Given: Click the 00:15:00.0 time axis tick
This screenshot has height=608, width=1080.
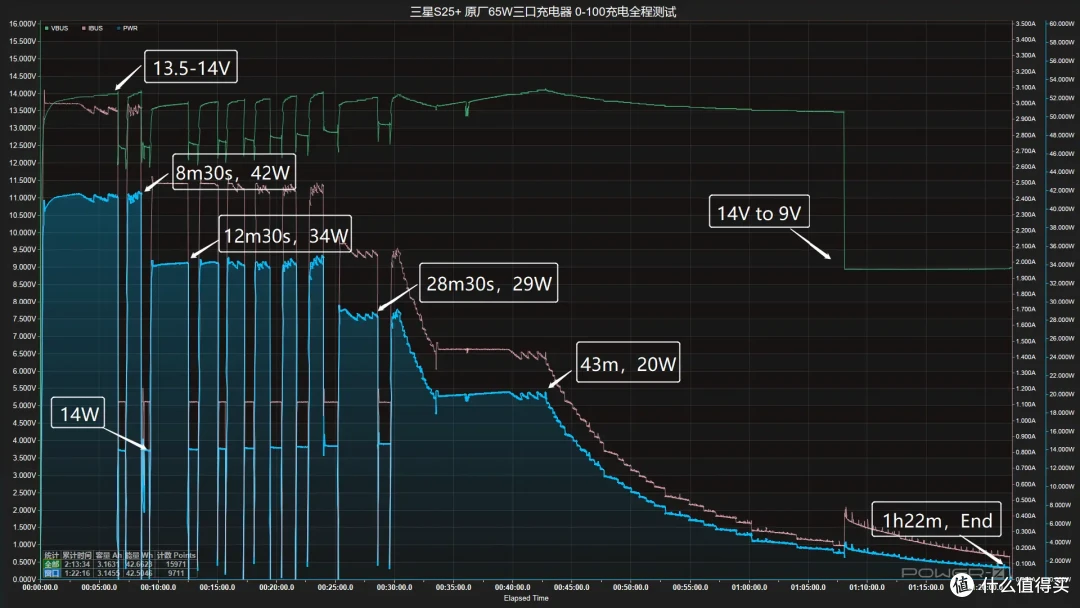Looking at the screenshot, I should 217,587.
